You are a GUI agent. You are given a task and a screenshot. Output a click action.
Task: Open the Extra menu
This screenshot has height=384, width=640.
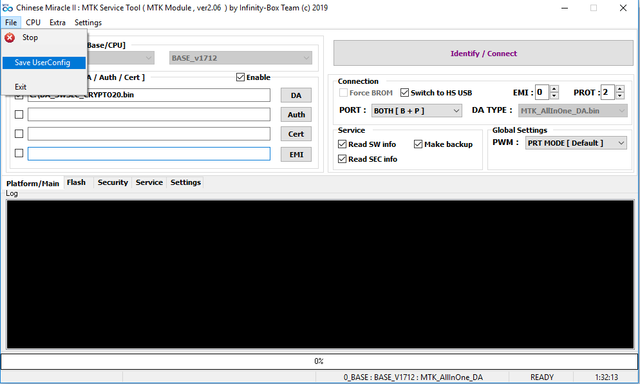58,22
